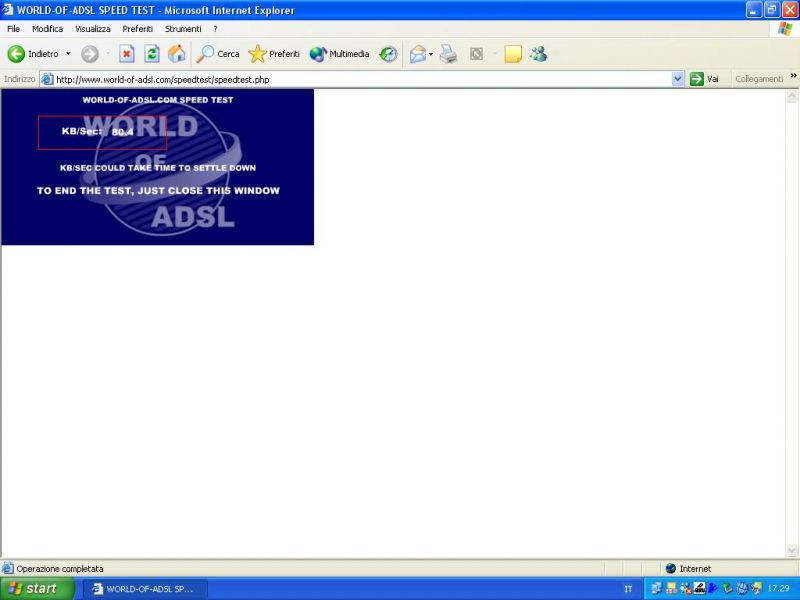Expand the Collegamenti double-chevron
Viewport: 800px width, 600px height.
pos(793,76)
